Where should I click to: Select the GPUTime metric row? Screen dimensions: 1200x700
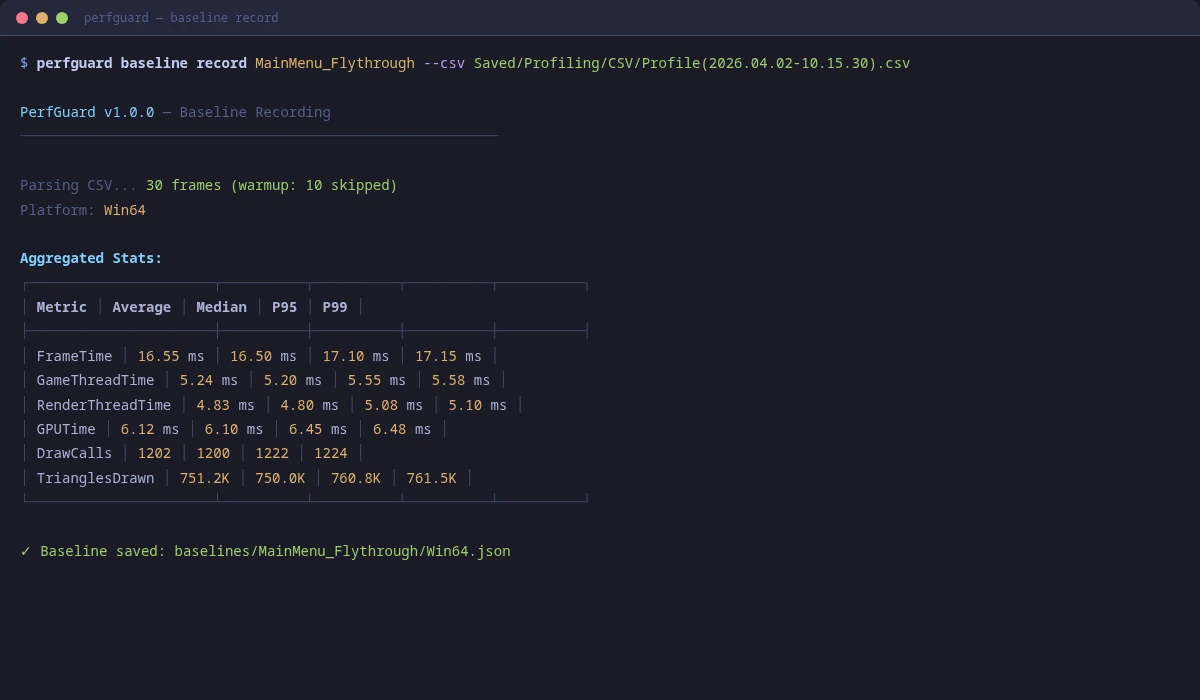tap(66, 429)
